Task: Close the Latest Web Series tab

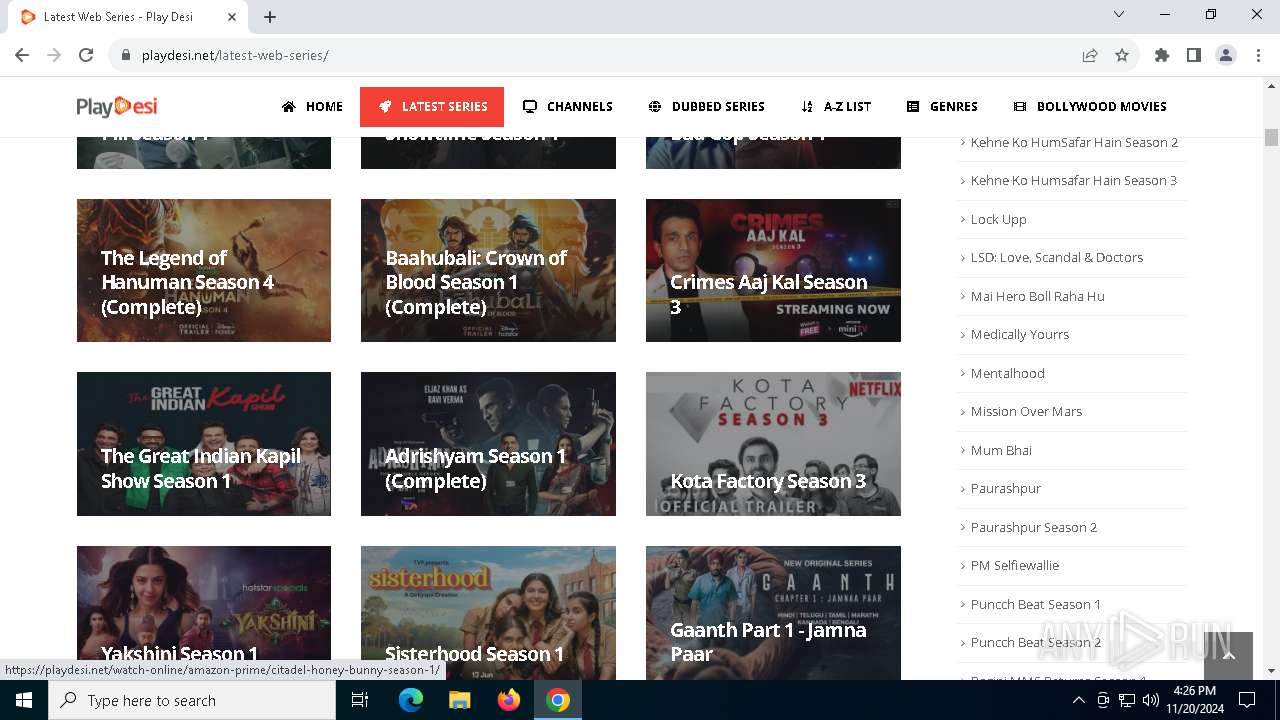Action: tap(232, 17)
